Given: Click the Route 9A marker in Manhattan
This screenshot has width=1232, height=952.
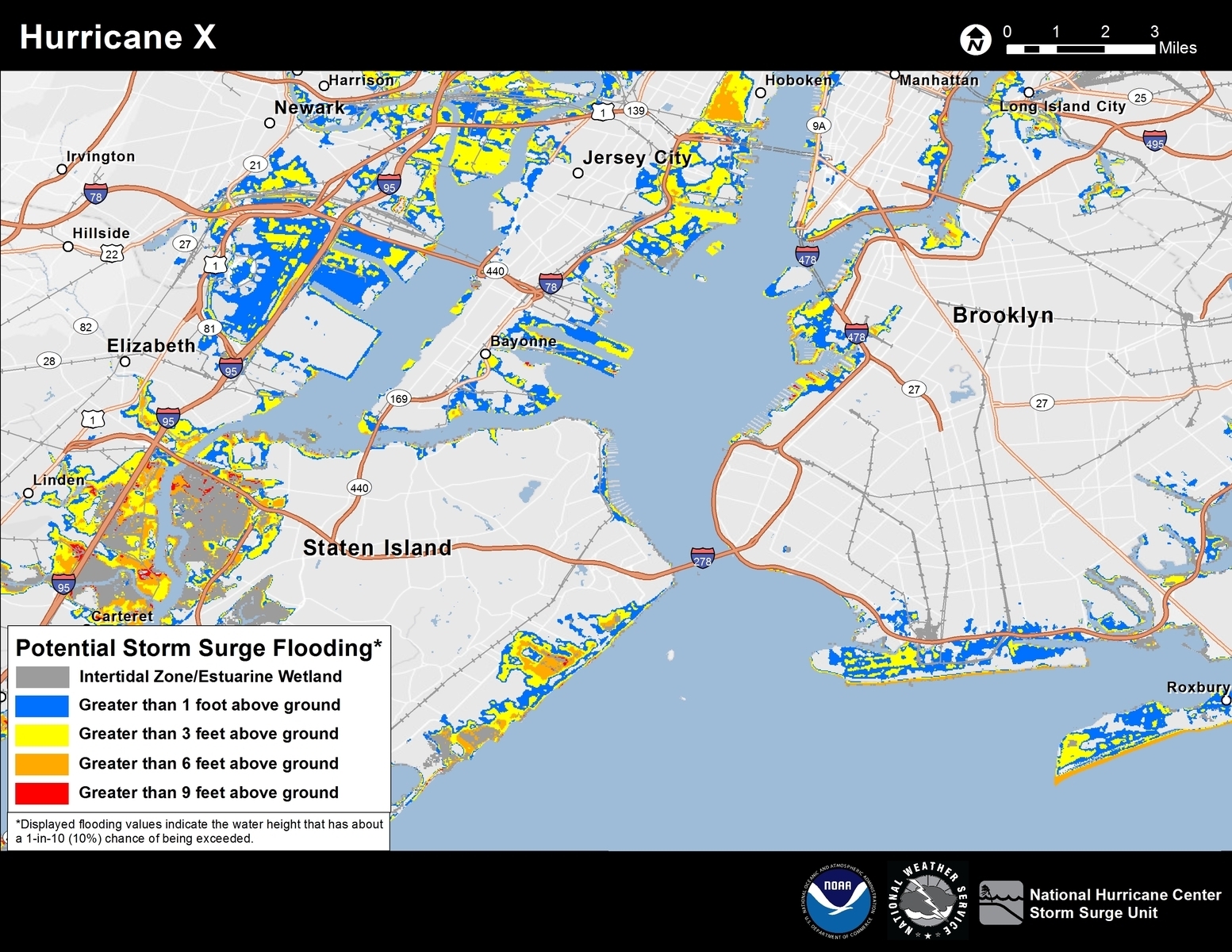Looking at the screenshot, I should coord(819,125).
